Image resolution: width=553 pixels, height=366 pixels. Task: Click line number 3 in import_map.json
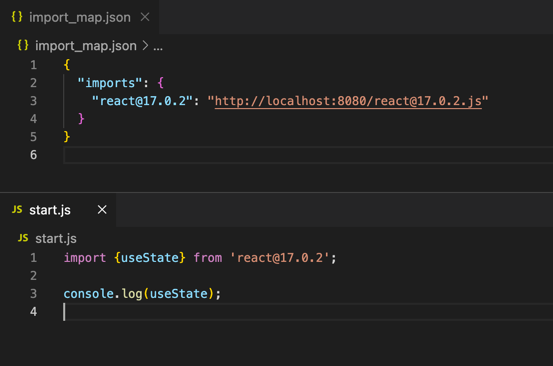tap(34, 101)
